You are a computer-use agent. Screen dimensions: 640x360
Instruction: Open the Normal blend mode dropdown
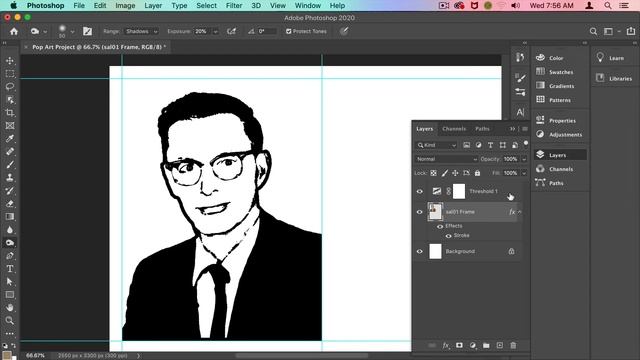tap(446, 159)
